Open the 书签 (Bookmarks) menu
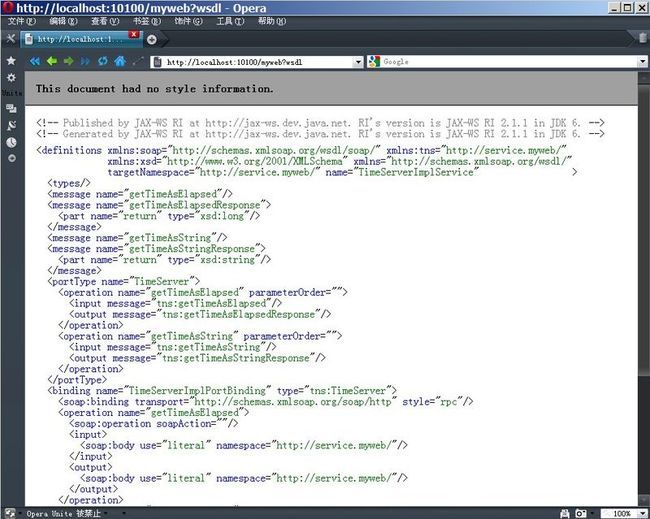Viewport: 650px width, 519px height. coord(147,21)
